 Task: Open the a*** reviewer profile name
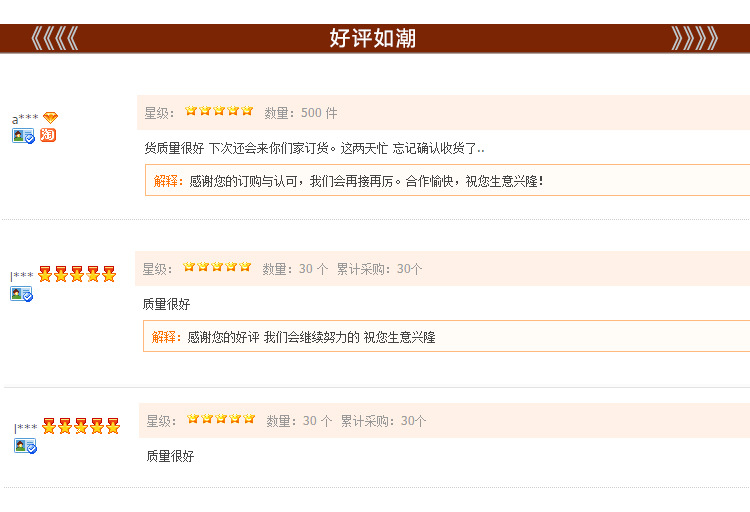25,119
